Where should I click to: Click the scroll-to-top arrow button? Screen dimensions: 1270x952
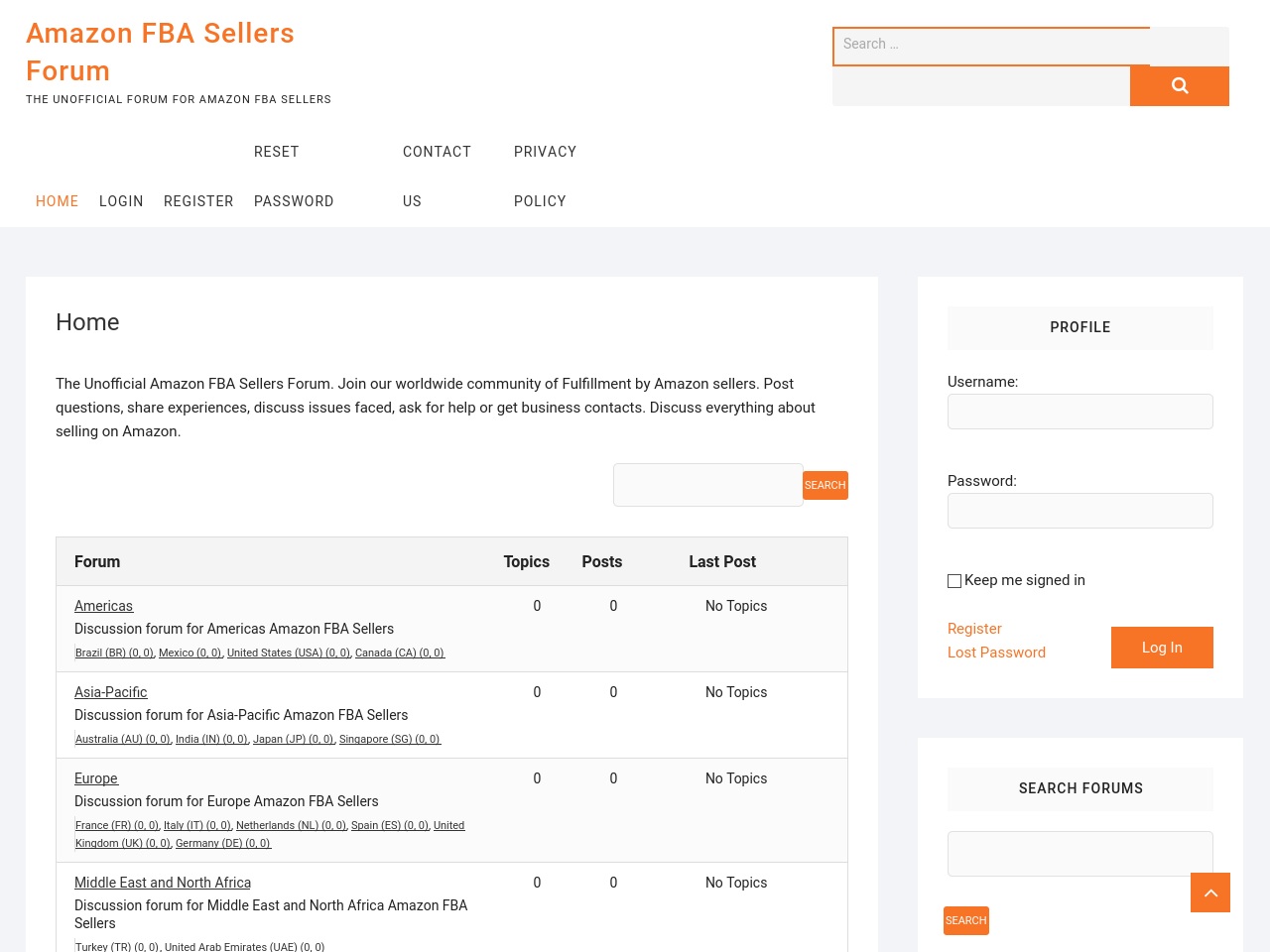coord(1210,892)
